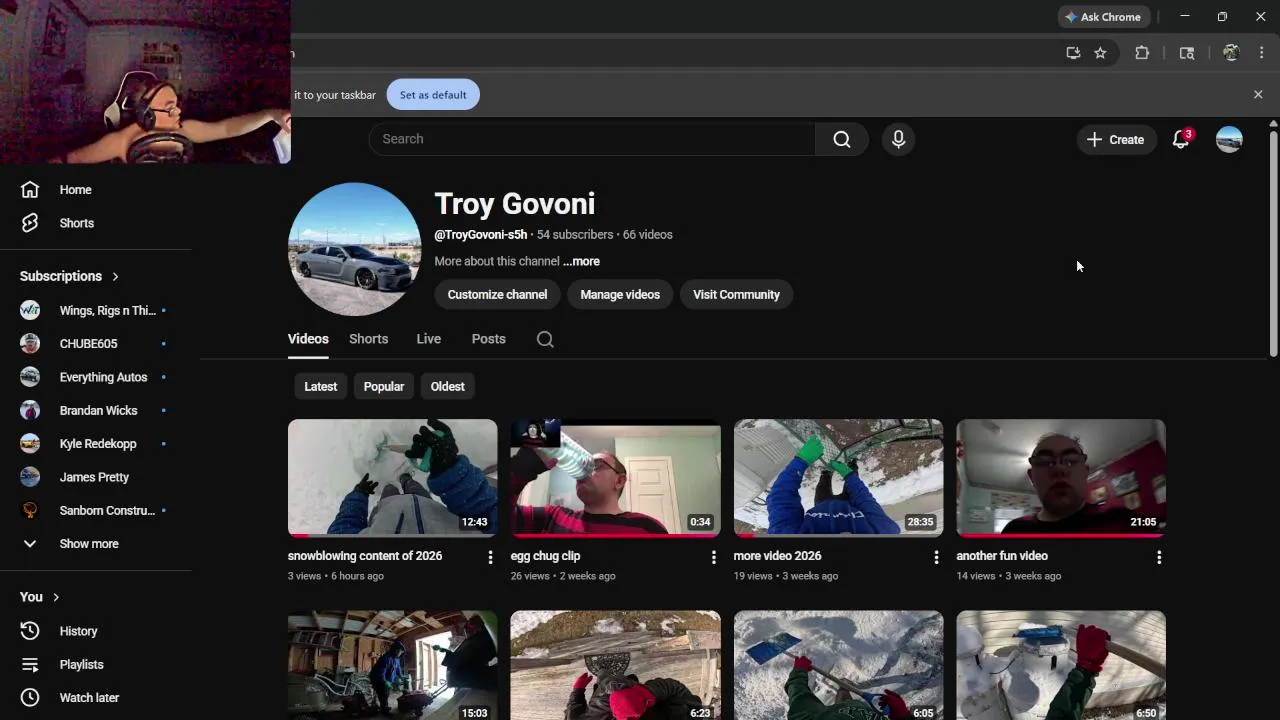Switch to the Shorts tab
The image size is (1280, 720).
click(368, 339)
